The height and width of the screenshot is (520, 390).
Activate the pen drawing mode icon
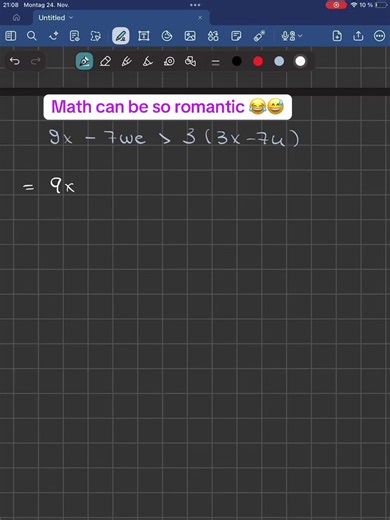120,36
